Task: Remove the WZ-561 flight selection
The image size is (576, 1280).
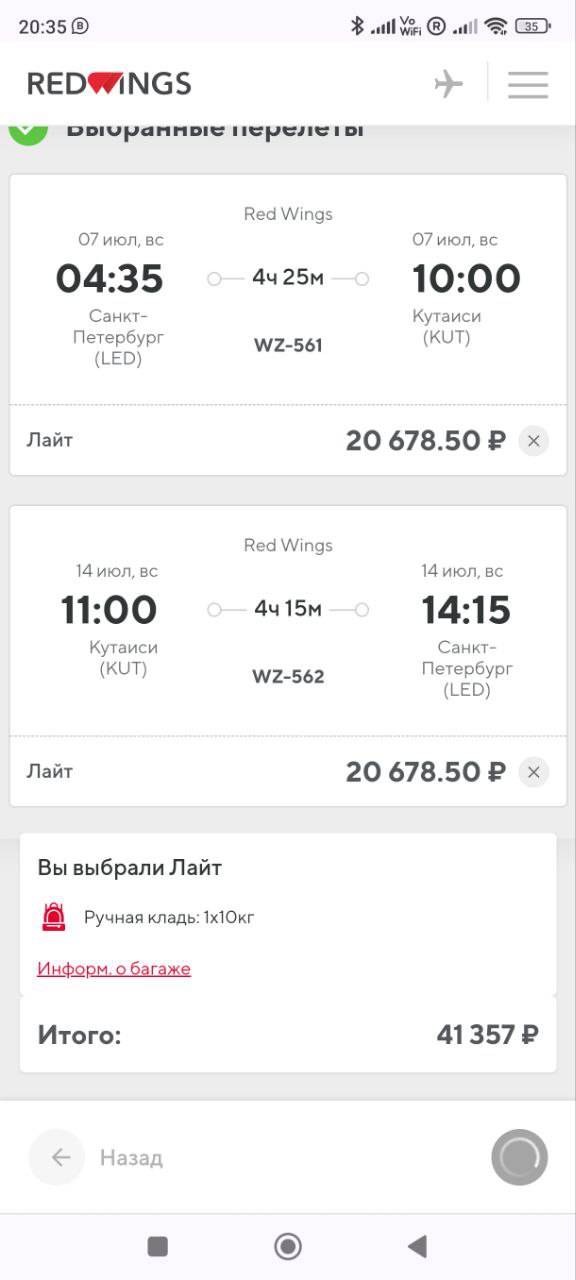Action: (x=534, y=440)
